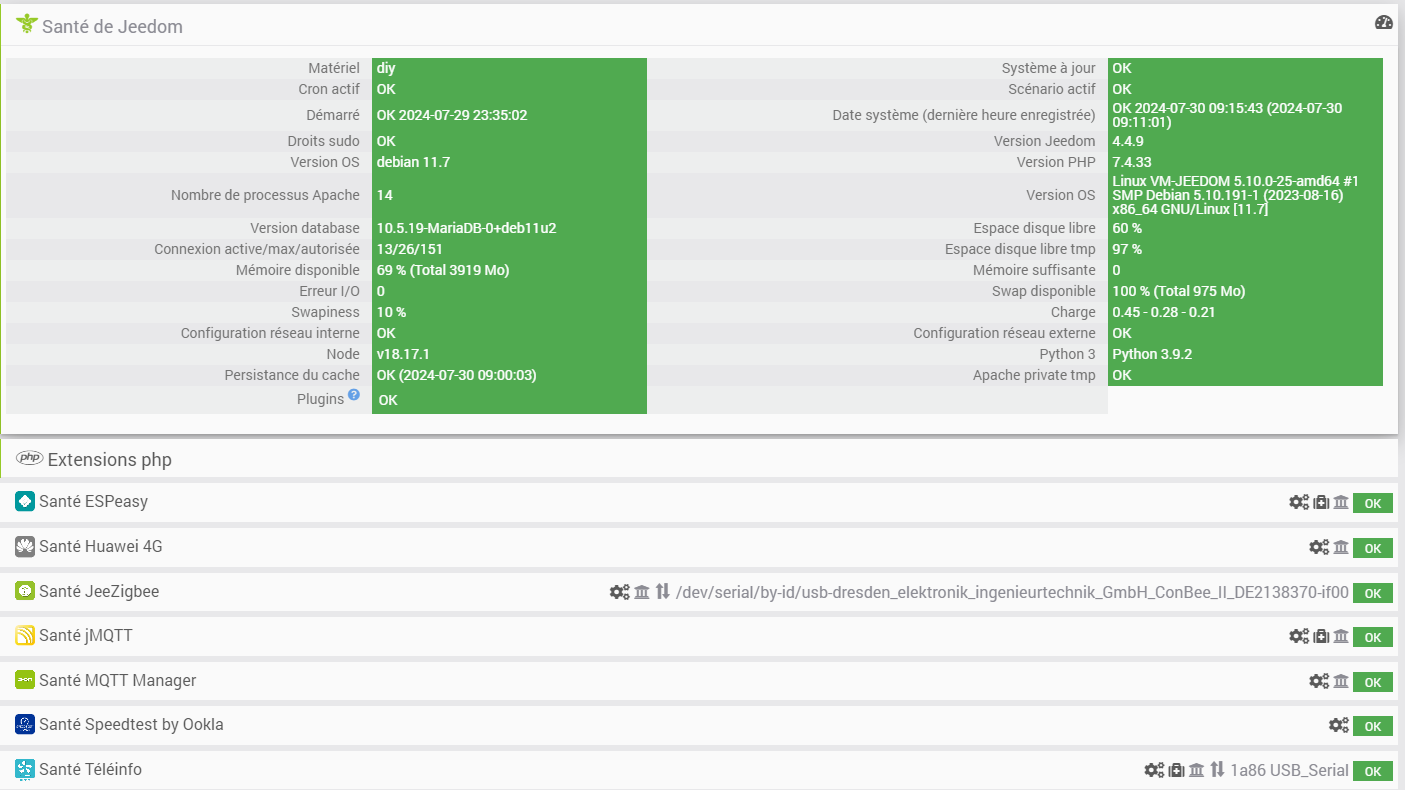Click the OK badge in the Santé JeeZigbee row
This screenshot has width=1405, height=790.
[1373, 593]
